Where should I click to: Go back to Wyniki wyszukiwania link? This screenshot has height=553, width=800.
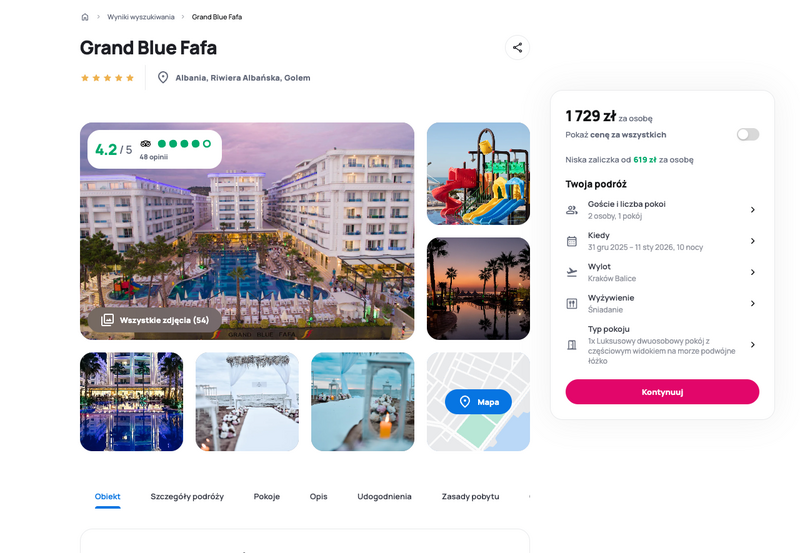141,17
